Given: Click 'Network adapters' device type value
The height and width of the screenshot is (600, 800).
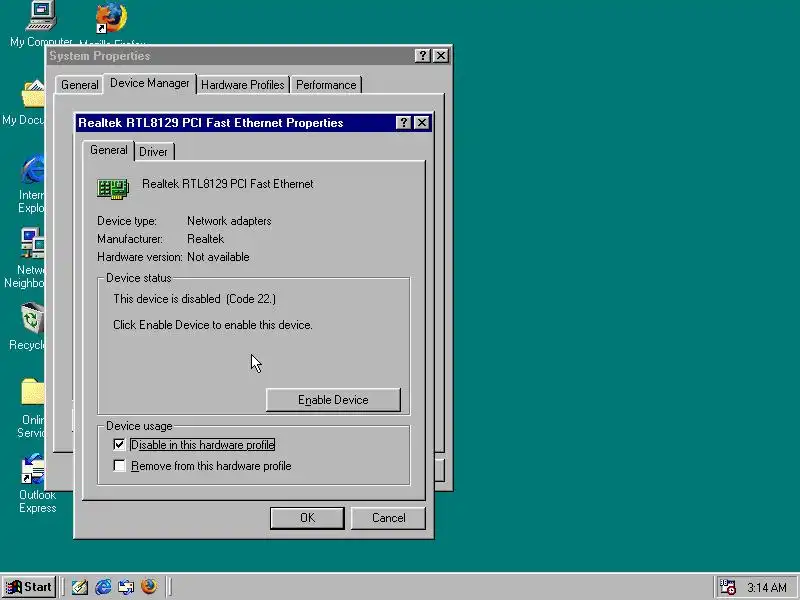Looking at the screenshot, I should (x=229, y=221).
